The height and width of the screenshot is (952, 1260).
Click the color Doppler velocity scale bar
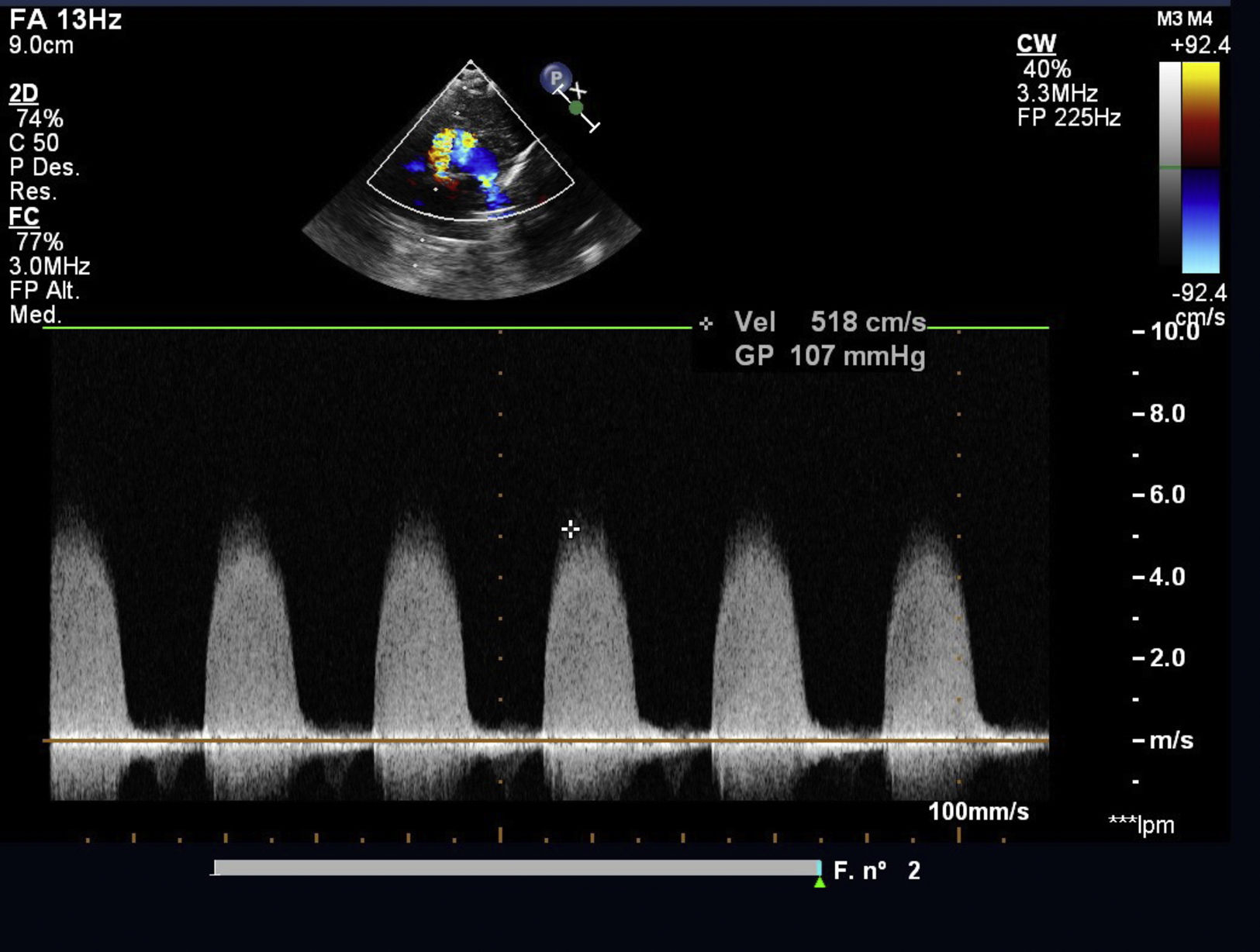1200,167
